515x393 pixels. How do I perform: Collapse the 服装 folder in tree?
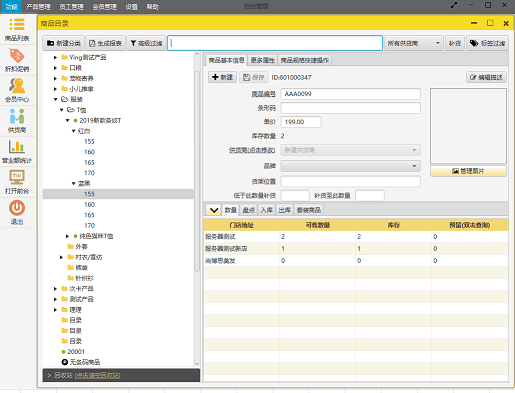[x=56, y=99]
